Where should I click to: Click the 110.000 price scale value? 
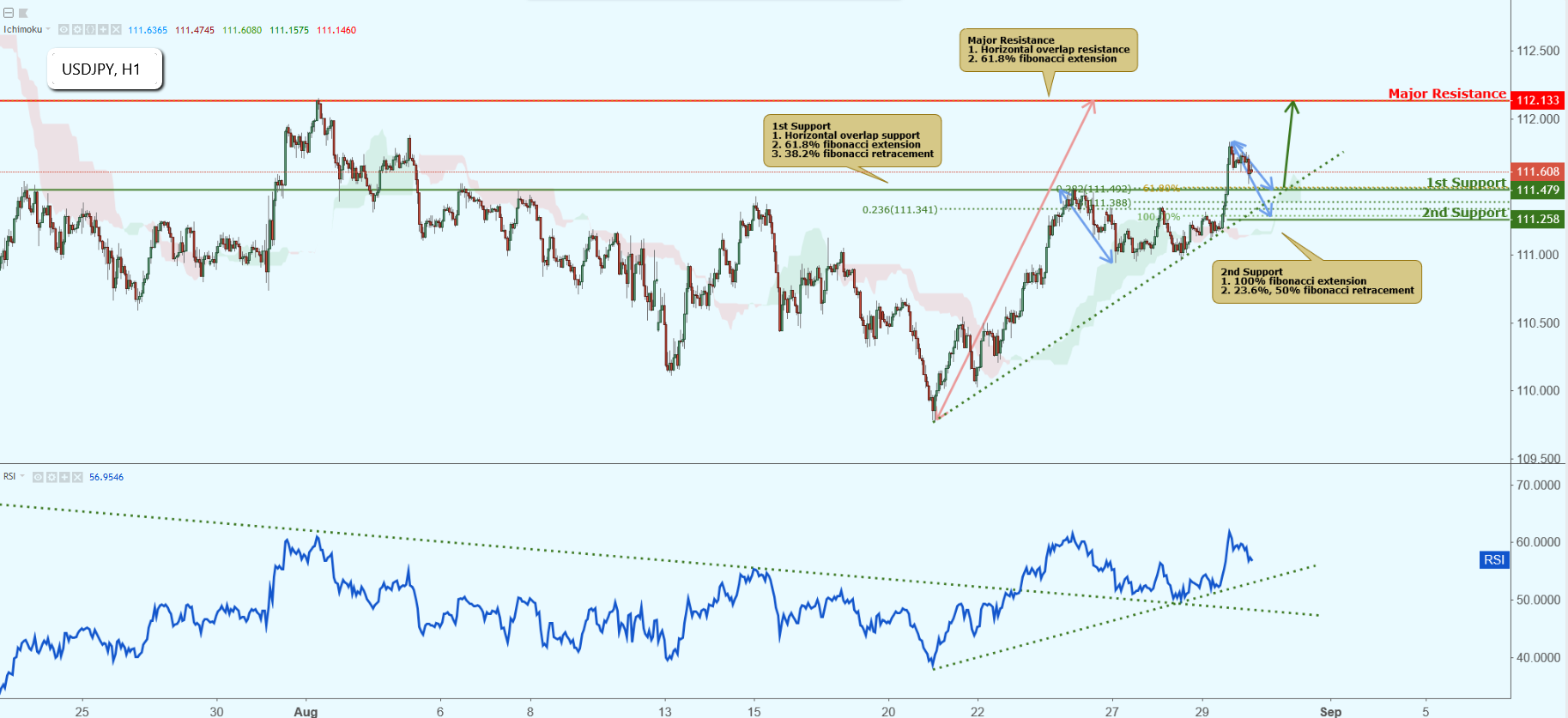[1538, 390]
